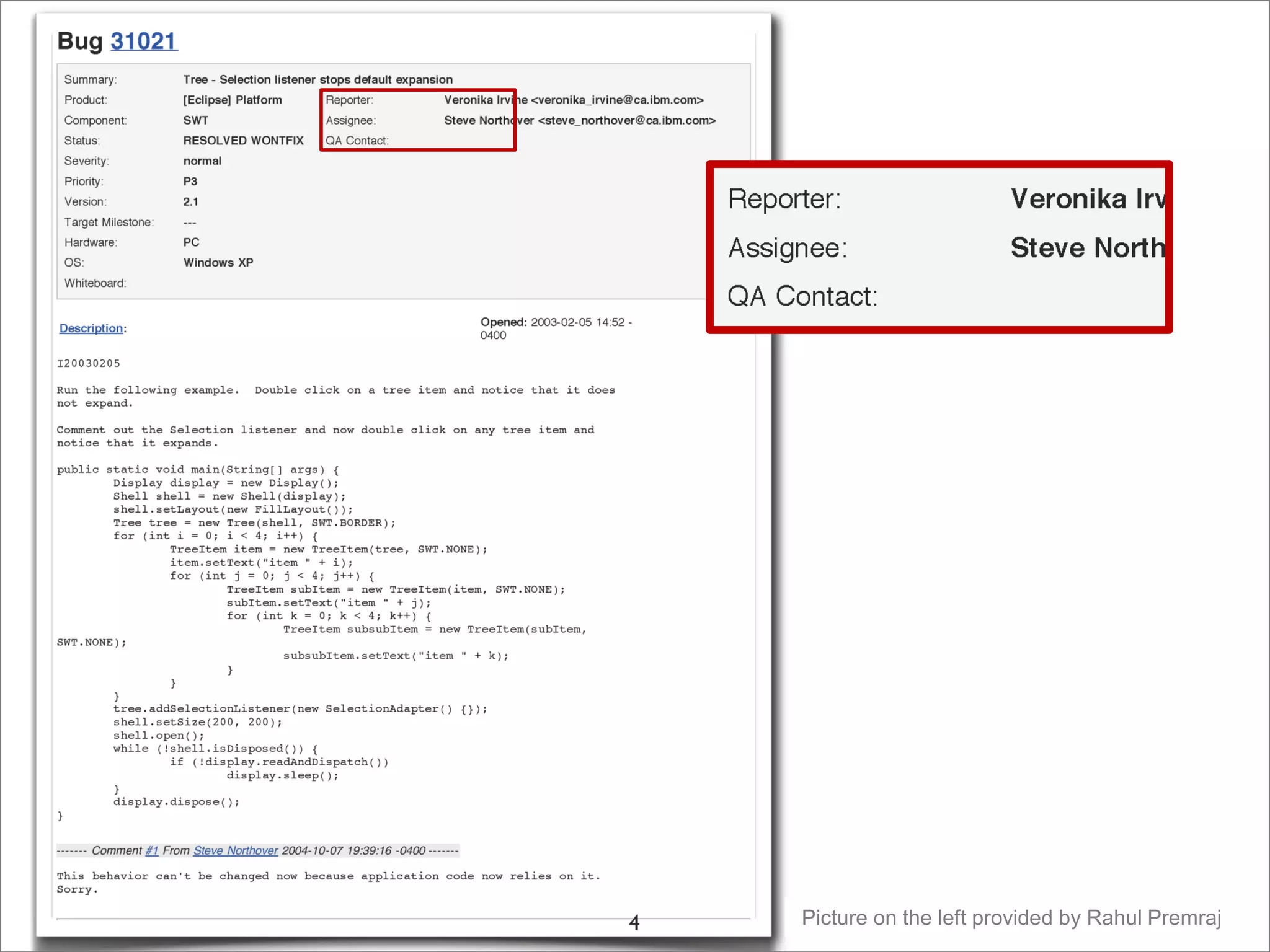
Task: Click the 'Whiteboard:' label
Action: click(95, 283)
